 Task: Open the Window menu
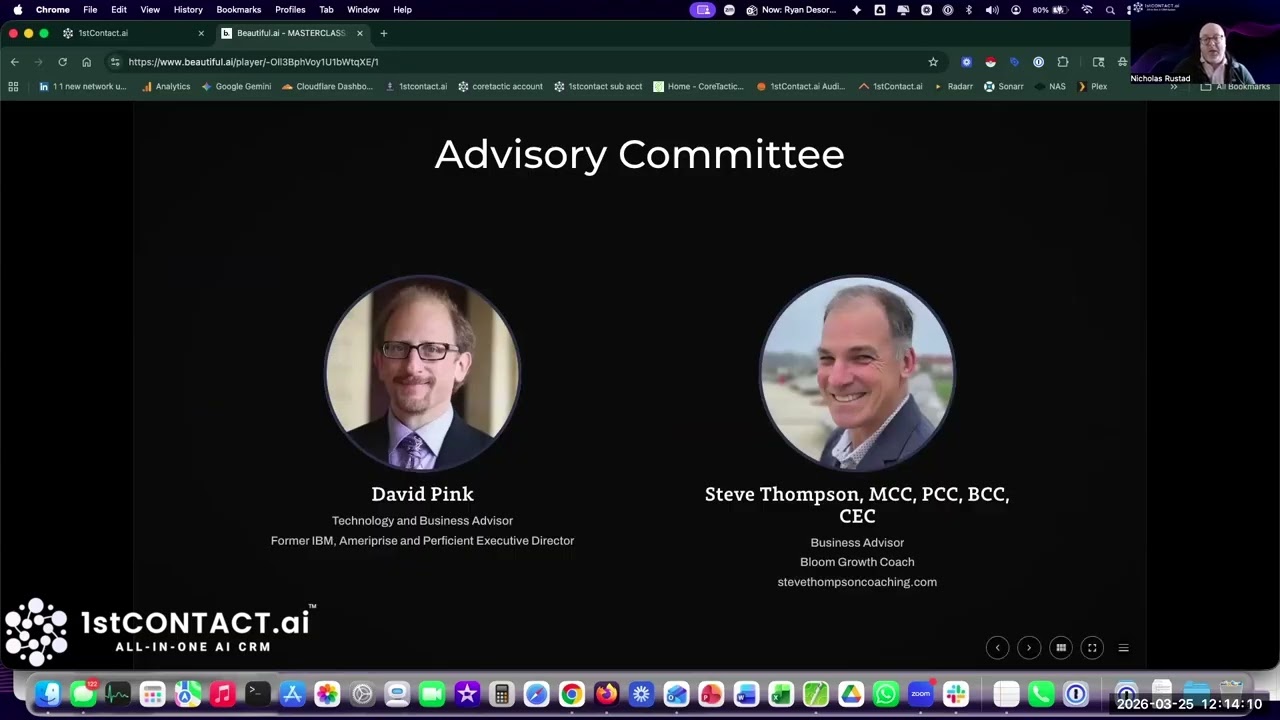(363, 9)
